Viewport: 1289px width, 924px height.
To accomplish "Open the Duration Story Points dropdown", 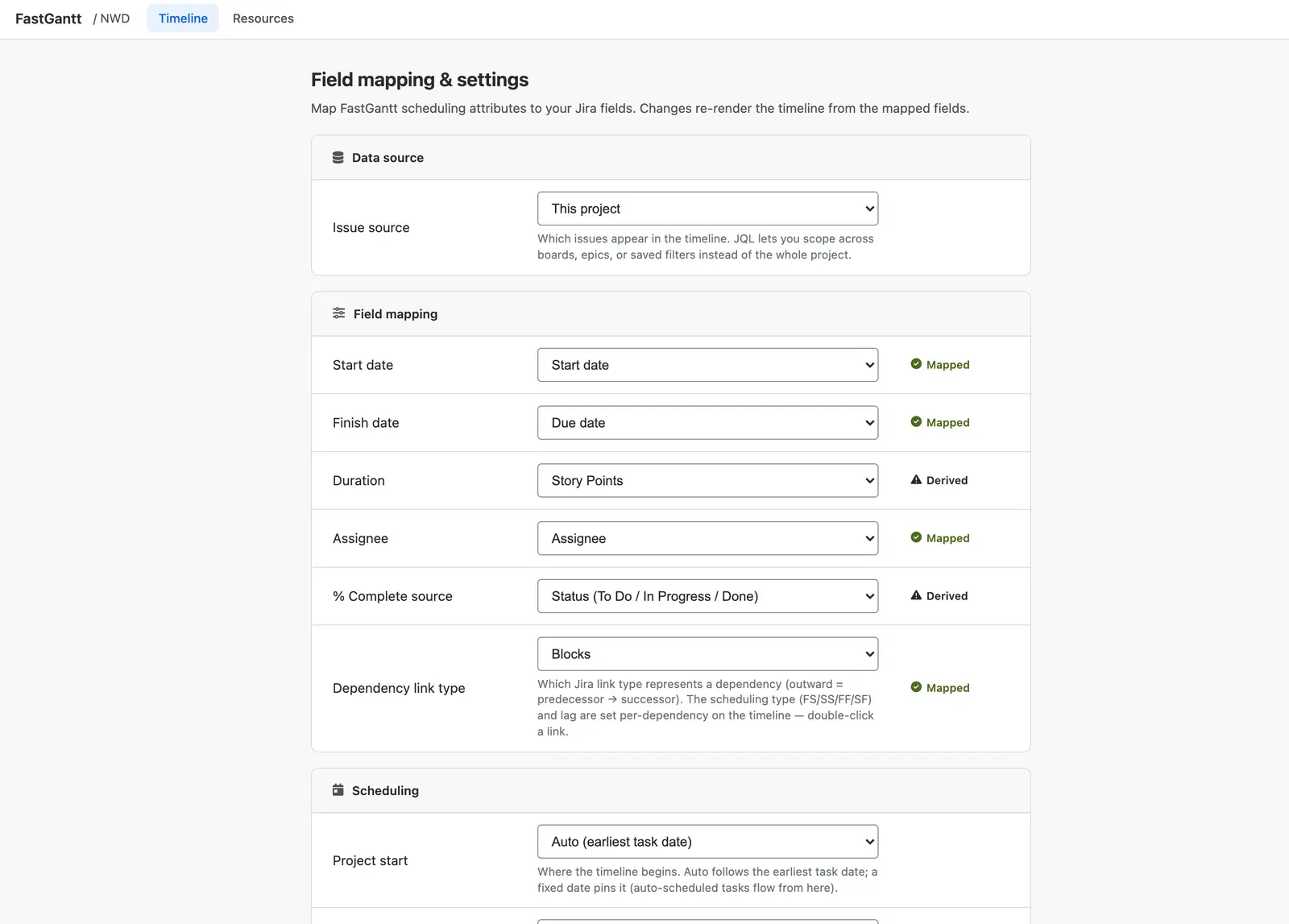I will point(707,481).
